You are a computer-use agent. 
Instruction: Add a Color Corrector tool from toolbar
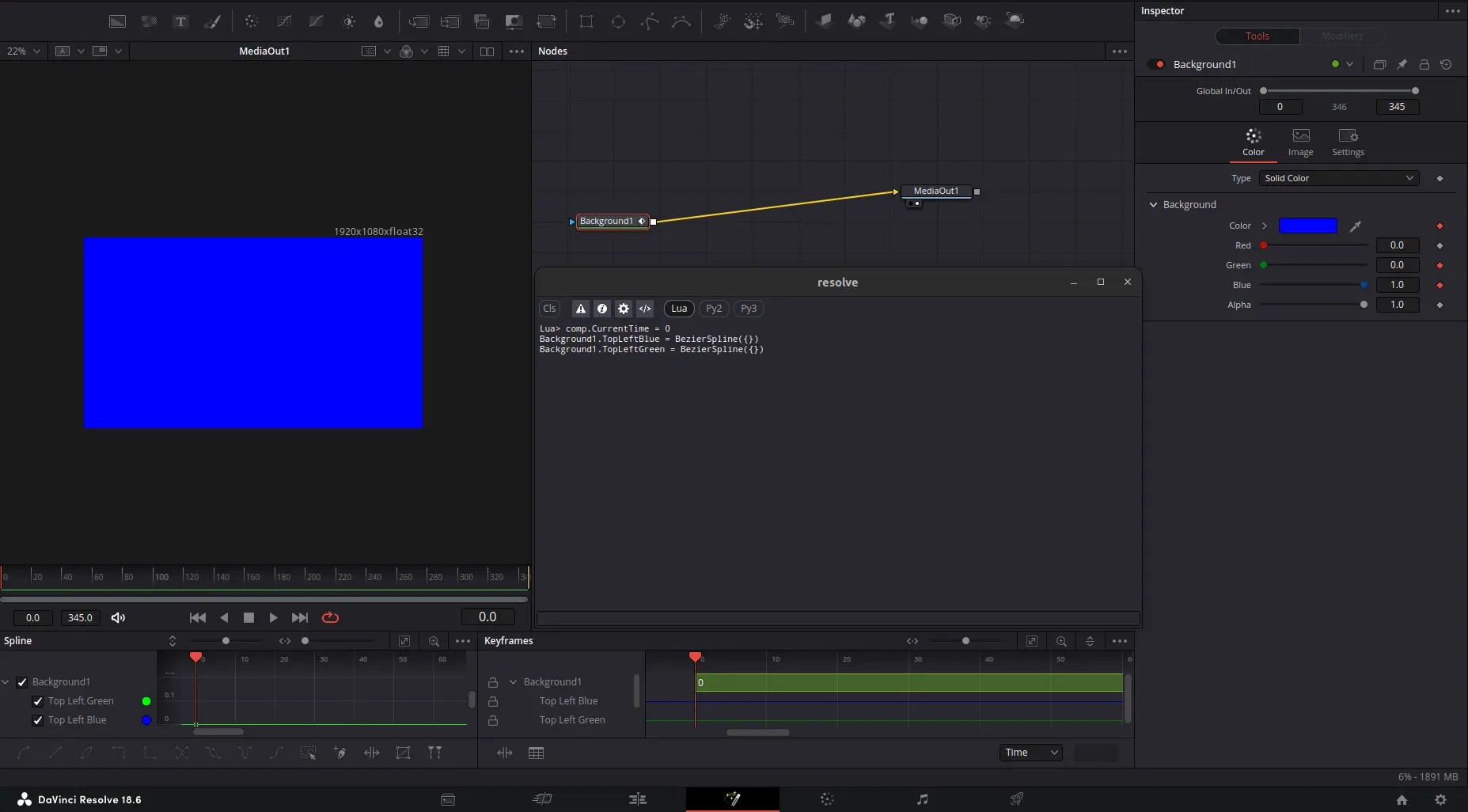point(252,21)
